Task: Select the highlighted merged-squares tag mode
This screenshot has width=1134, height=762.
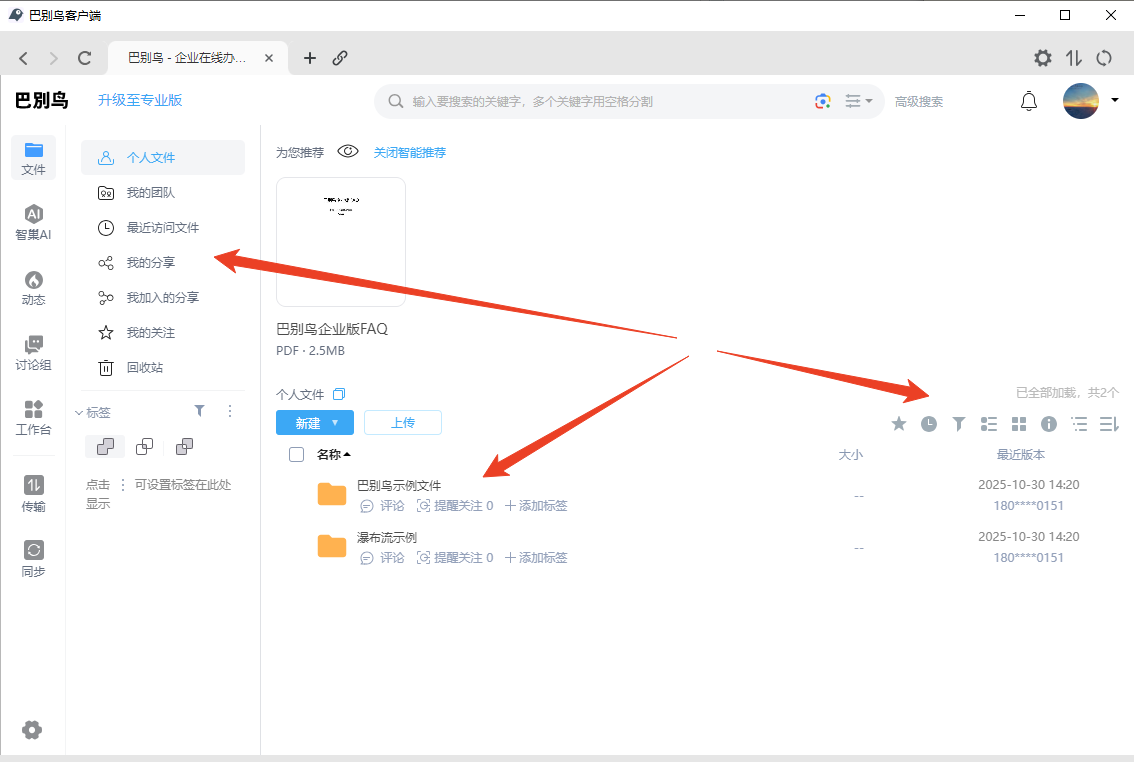Action: tap(105, 447)
